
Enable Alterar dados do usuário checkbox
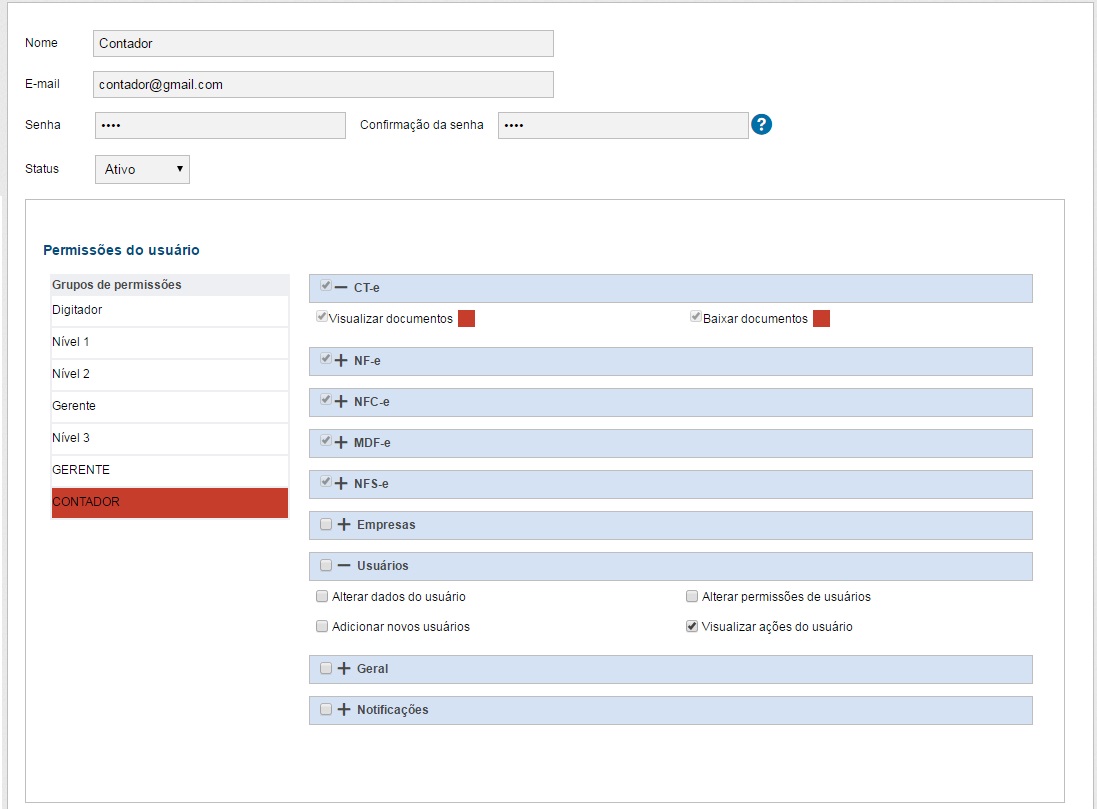pos(322,597)
